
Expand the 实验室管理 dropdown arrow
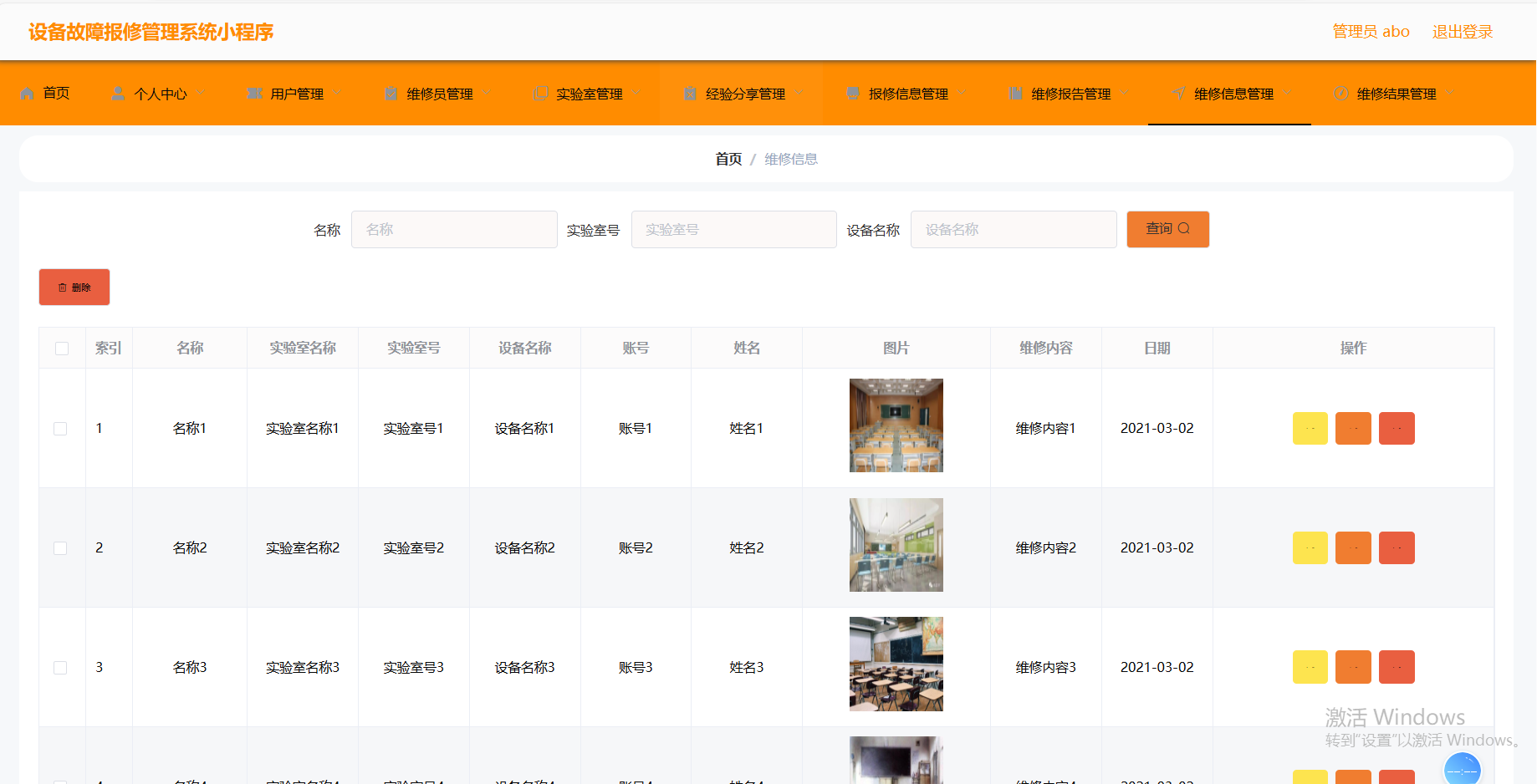tap(636, 94)
